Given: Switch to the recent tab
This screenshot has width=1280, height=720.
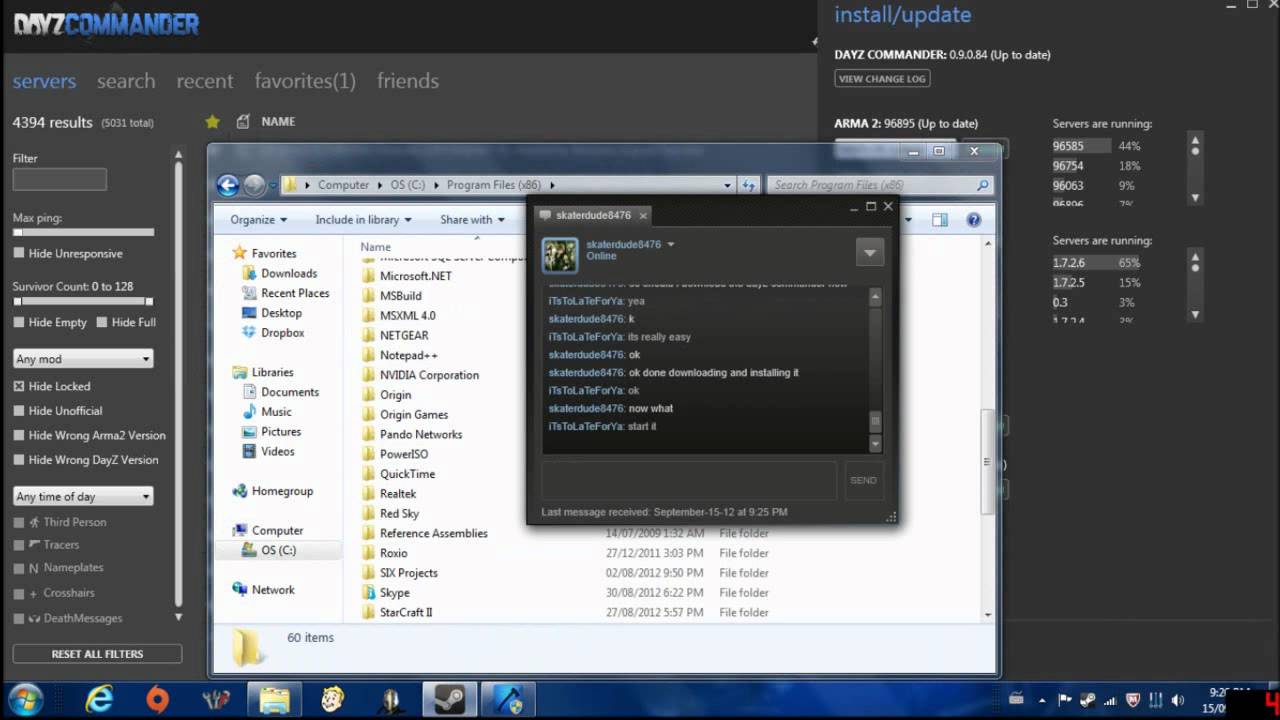Looking at the screenshot, I should tap(204, 81).
